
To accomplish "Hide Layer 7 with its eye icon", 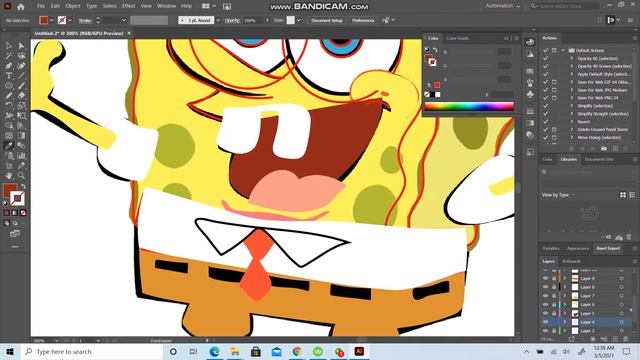I will tap(545, 296).
